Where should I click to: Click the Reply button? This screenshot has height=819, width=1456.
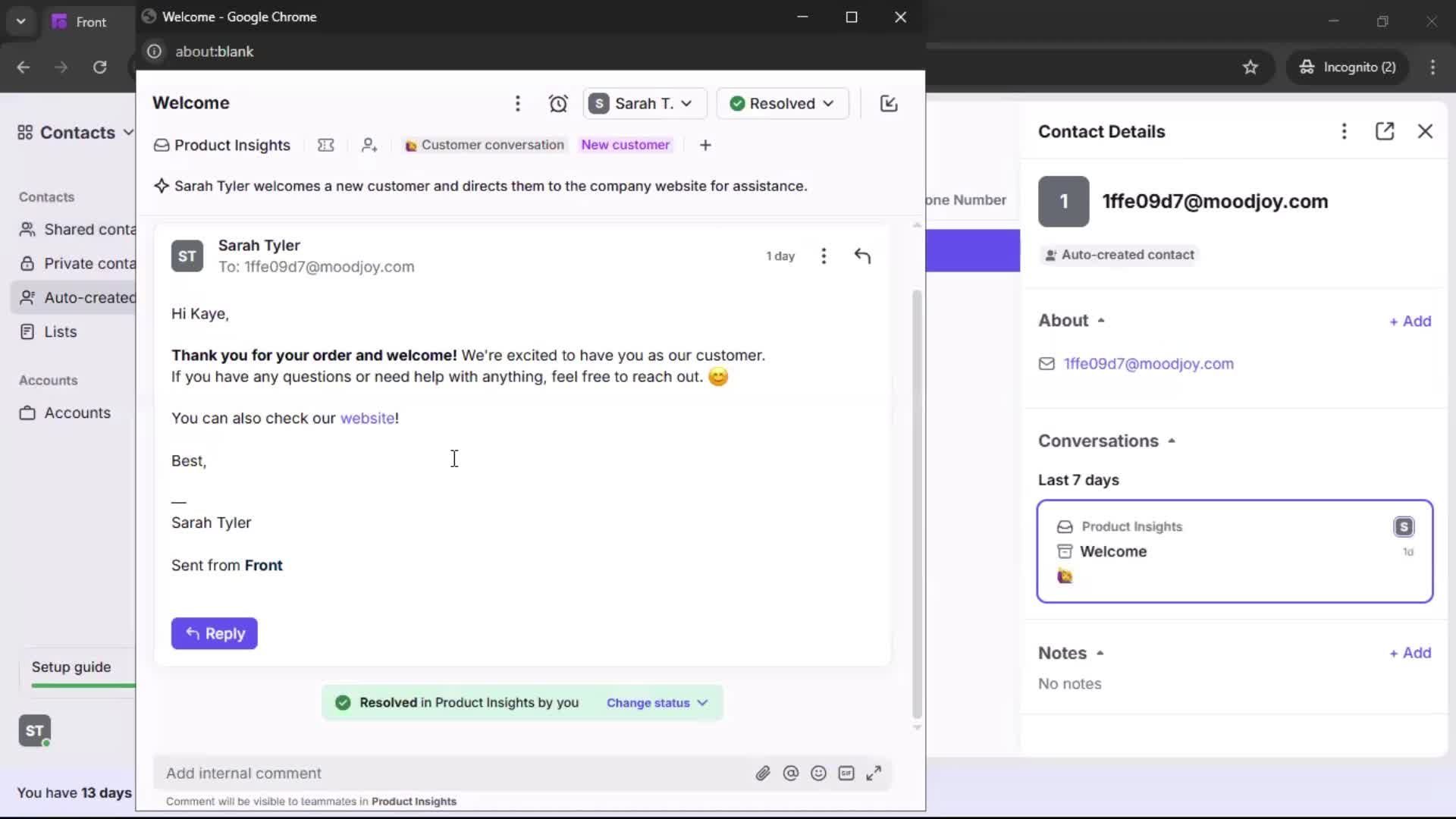click(215, 633)
